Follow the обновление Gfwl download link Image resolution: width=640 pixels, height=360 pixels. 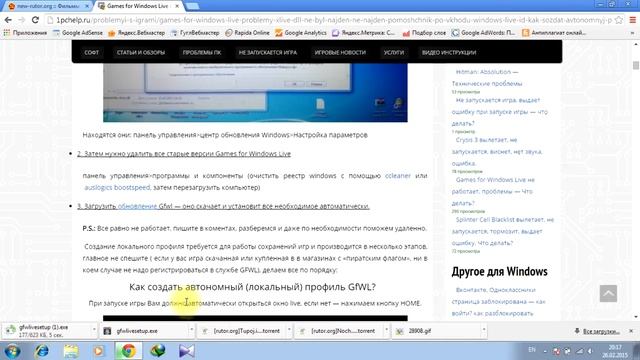[137, 207]
